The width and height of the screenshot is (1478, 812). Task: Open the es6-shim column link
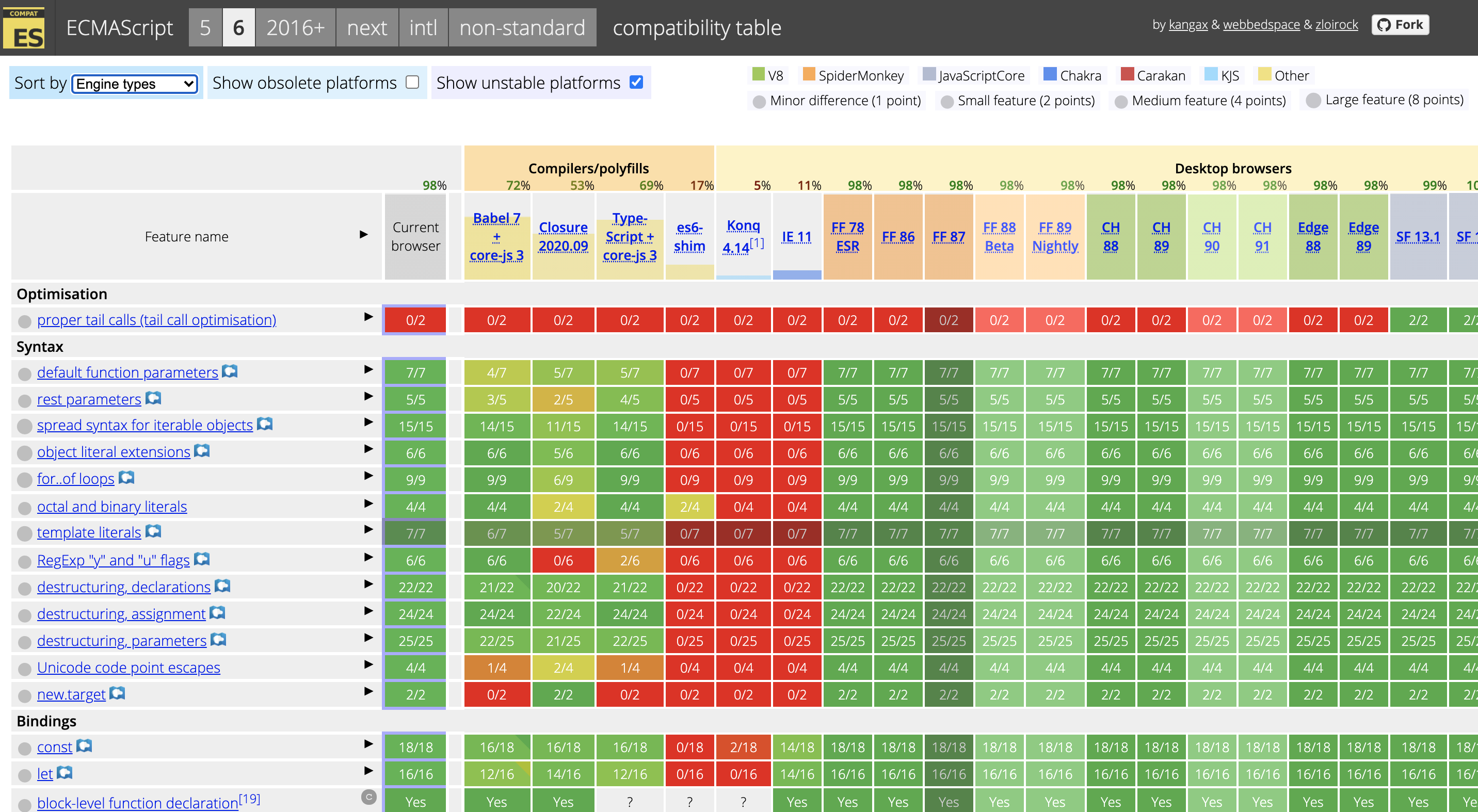click(x=689, y=236)
